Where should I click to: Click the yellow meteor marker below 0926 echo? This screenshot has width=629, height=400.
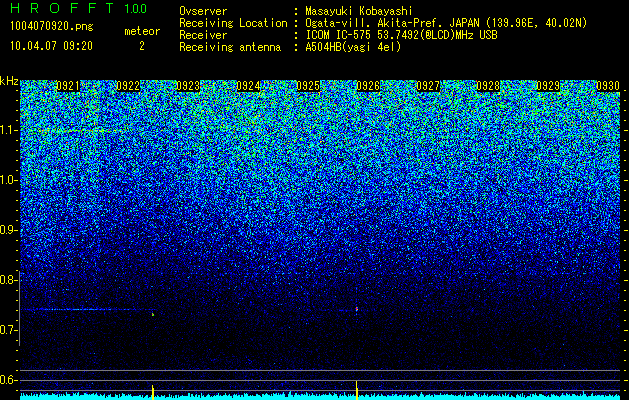357,390
